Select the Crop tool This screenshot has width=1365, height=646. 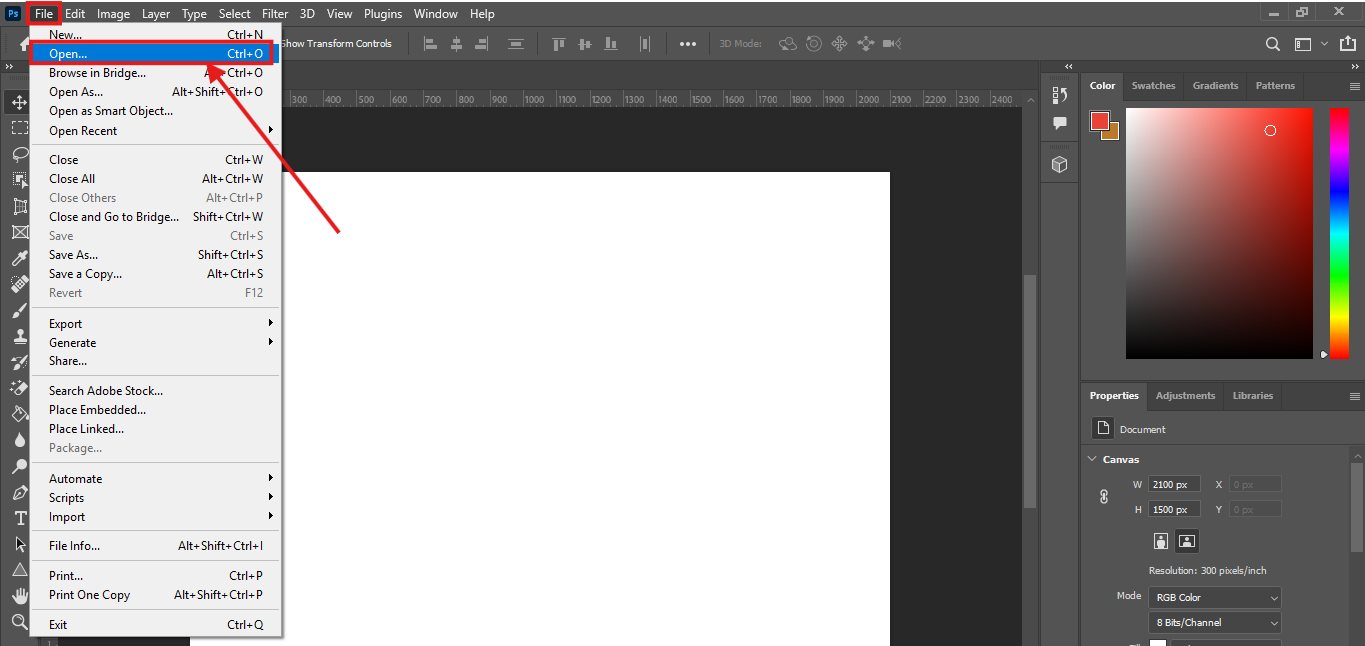19,206
